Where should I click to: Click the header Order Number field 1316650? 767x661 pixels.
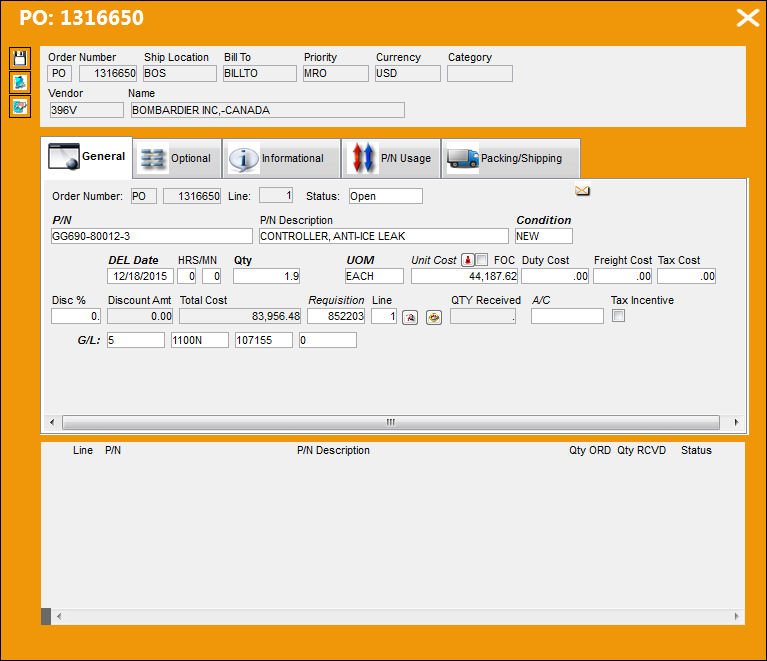(x=108, y=73)
